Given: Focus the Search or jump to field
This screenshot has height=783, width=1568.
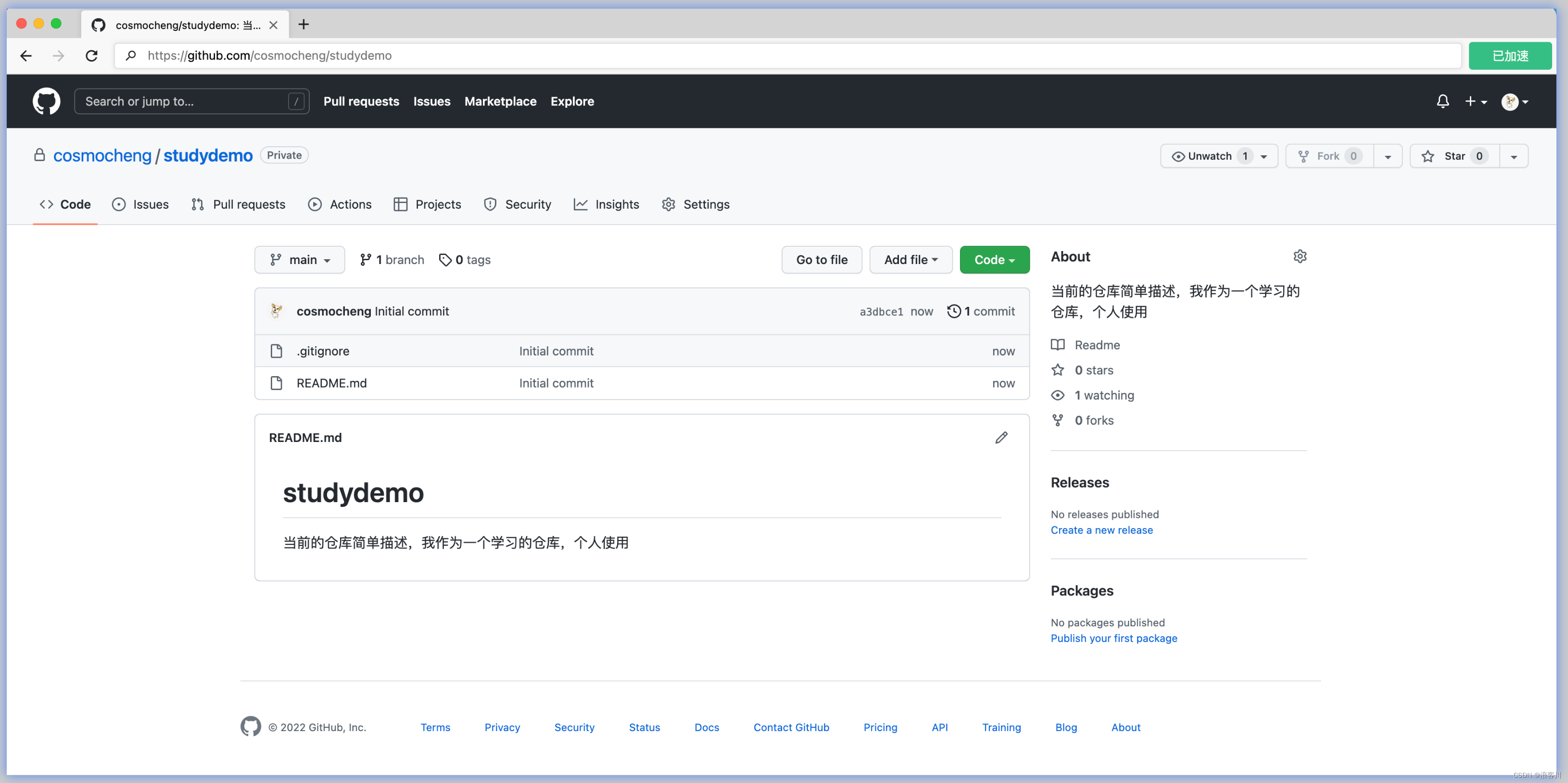Looking at the screenshot, I should [x=183, y=101].
